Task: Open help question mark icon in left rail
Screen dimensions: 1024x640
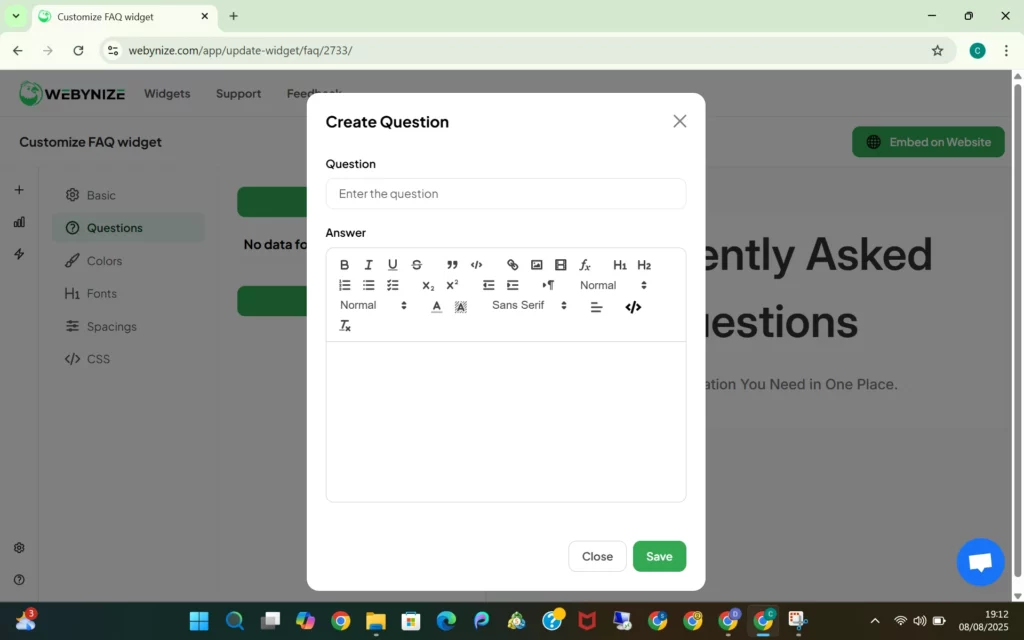Action: coord(19,580)
